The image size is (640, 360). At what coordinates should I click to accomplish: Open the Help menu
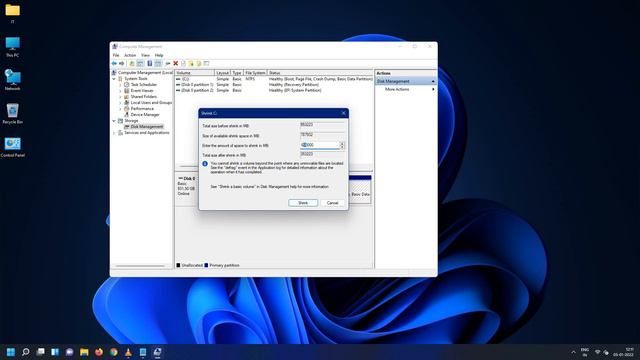click(x=159, y=55)
